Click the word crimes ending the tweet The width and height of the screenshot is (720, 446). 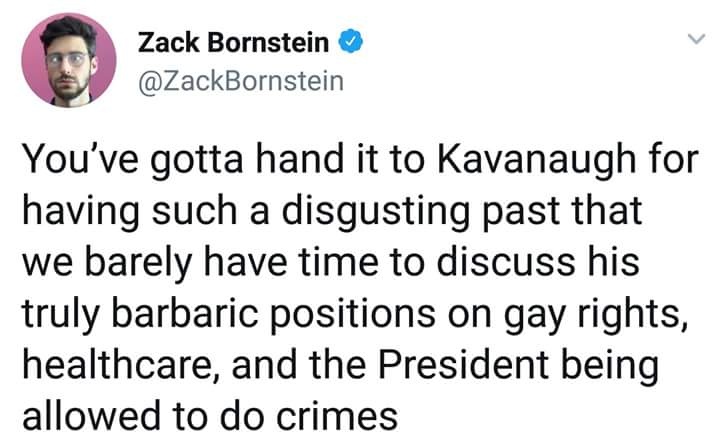[337, 416]
